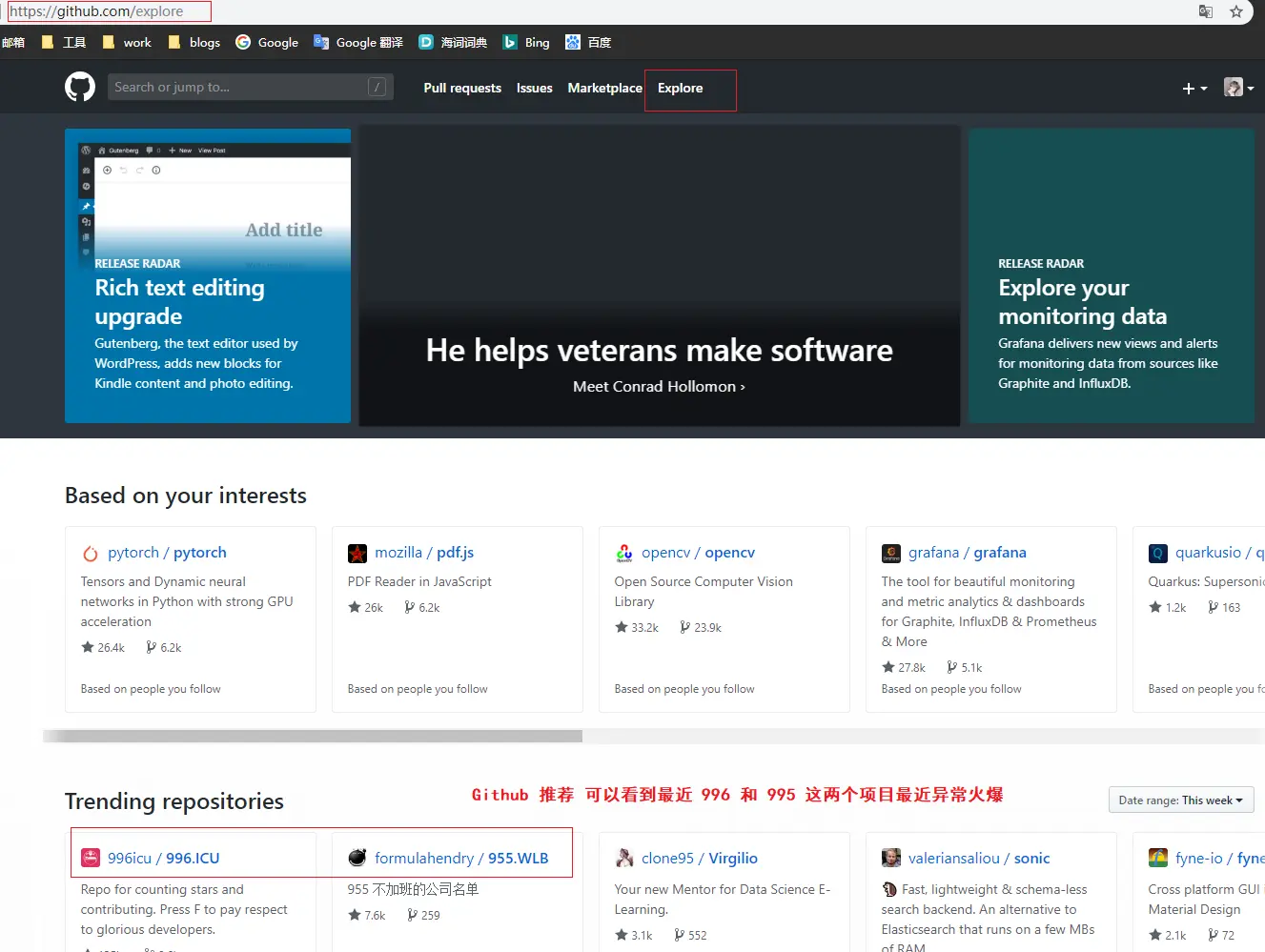The image size is (1265, 952).
Task: Open the Explore your monitoring data card
Action: point(1112,275)
